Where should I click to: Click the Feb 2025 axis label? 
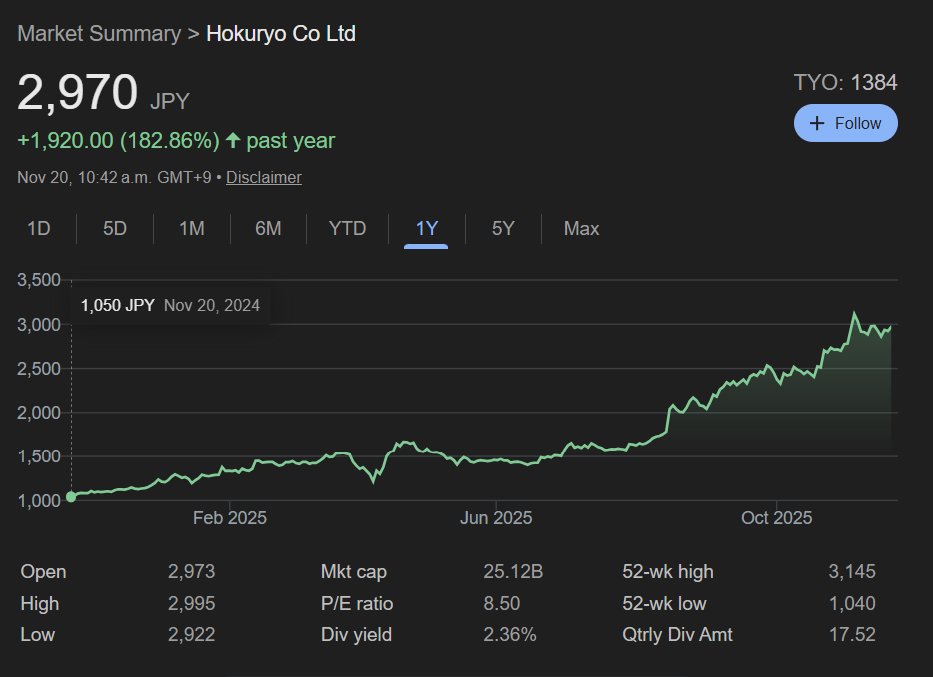230,518
